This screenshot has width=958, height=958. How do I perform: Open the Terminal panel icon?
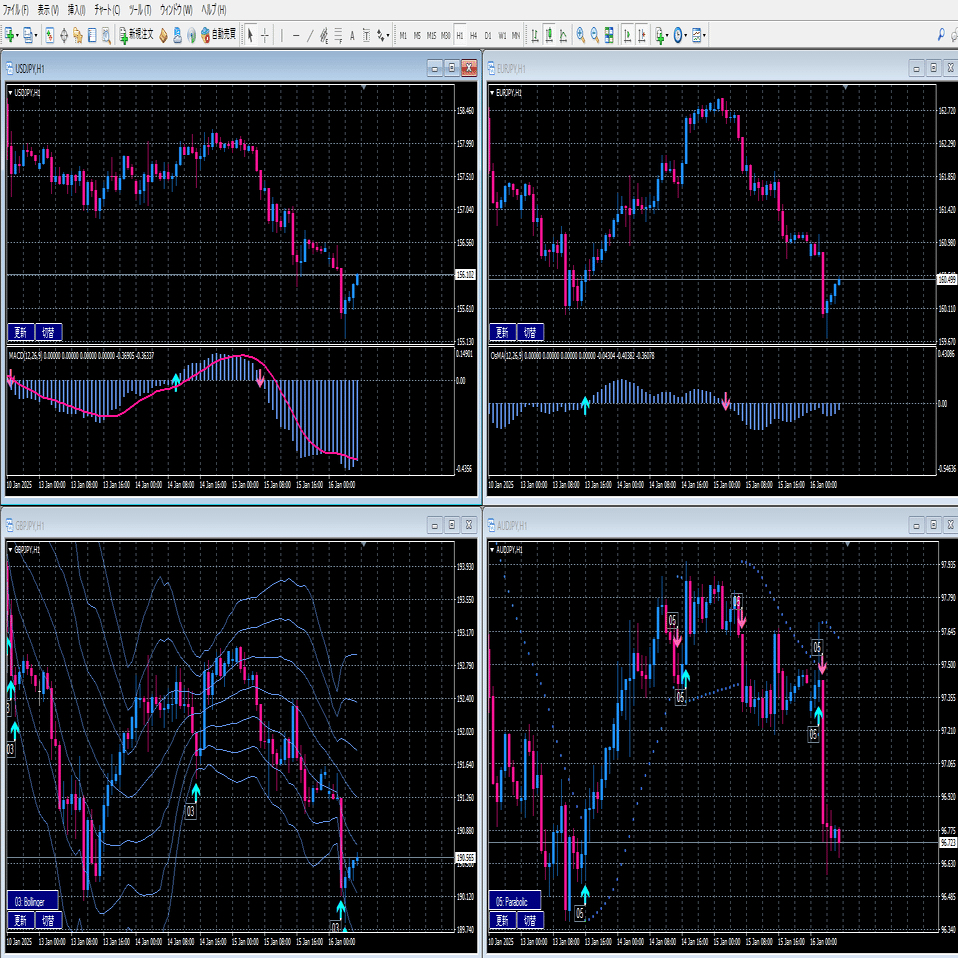tap(92, 35)
